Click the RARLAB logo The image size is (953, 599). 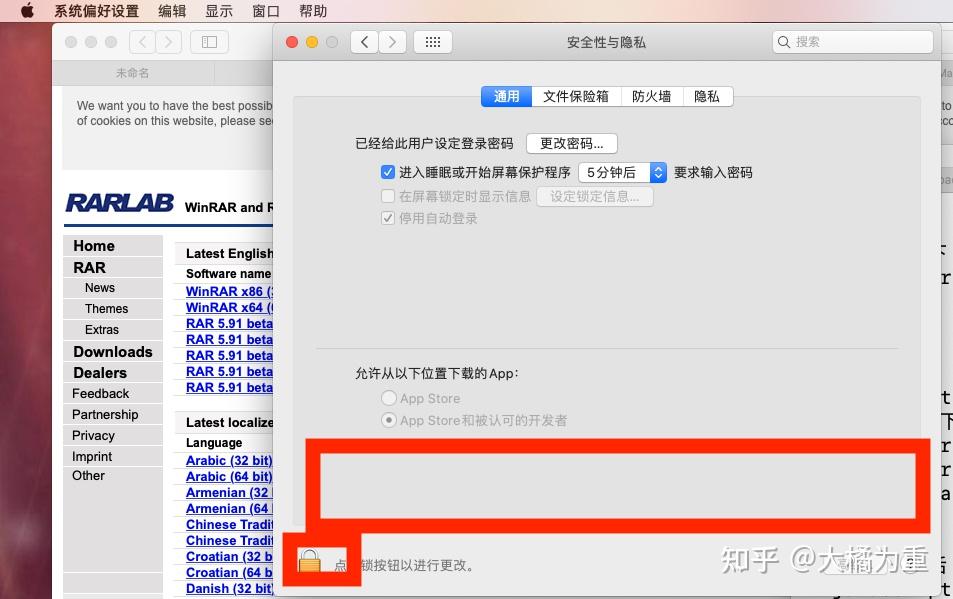coord(119,202)
